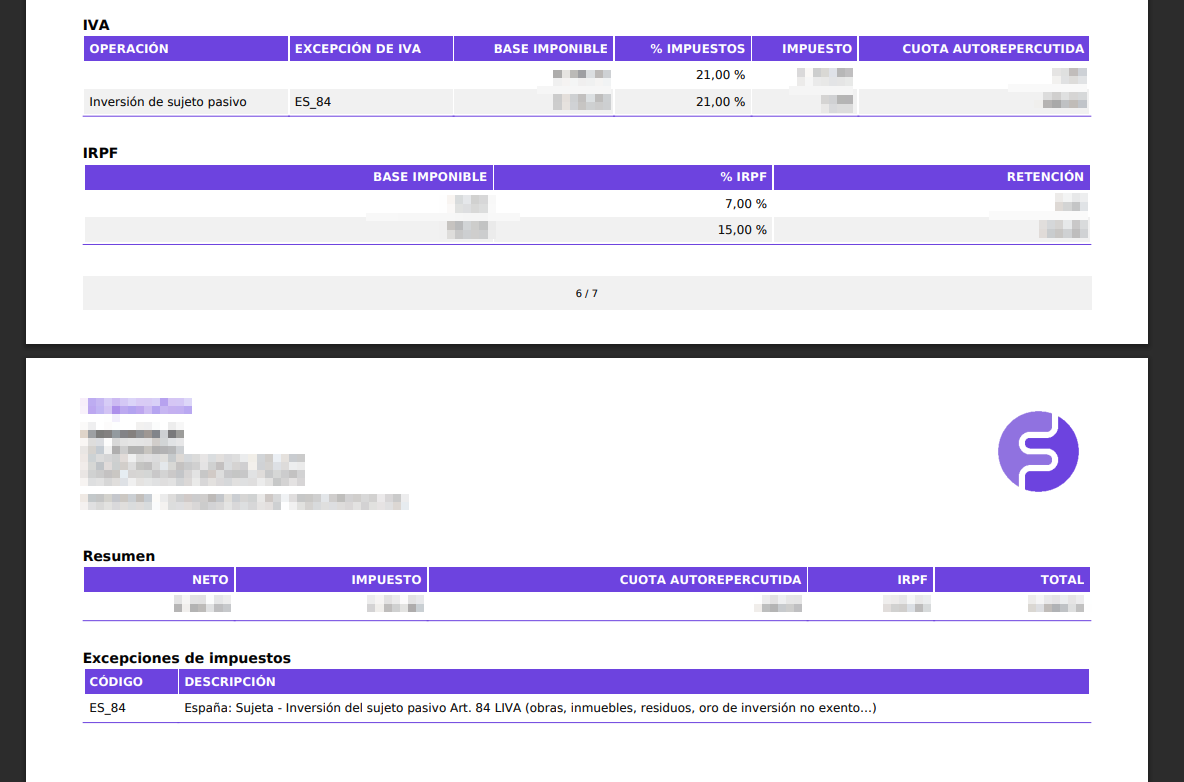Click ES_84 in the IVA table row

coord(313,102)
